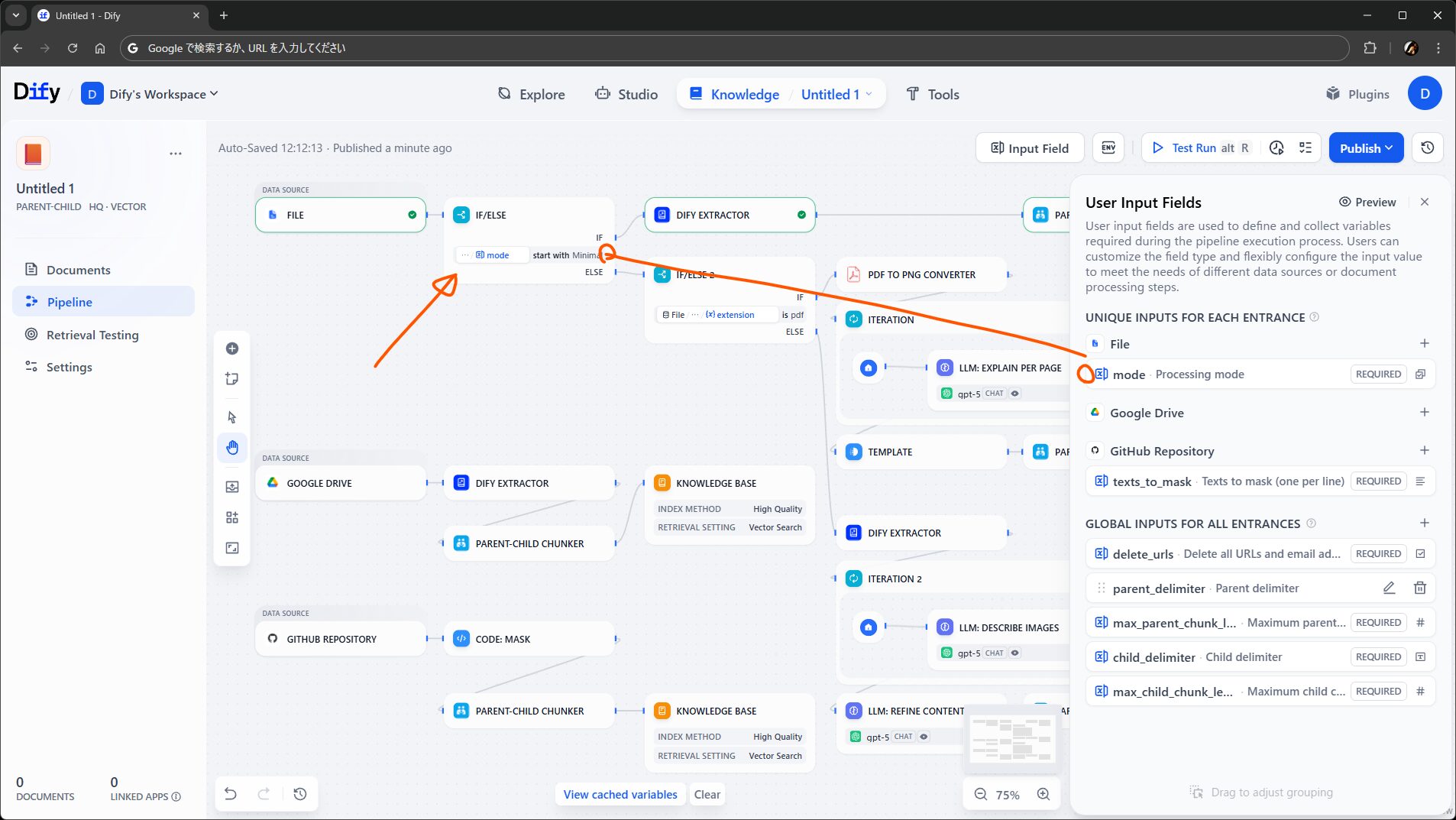The width and height of the screenshot is (1456, 820).
Task: Toggle the eye icon on LLM: Describe Images
Action: click(x=1015, y=653)
